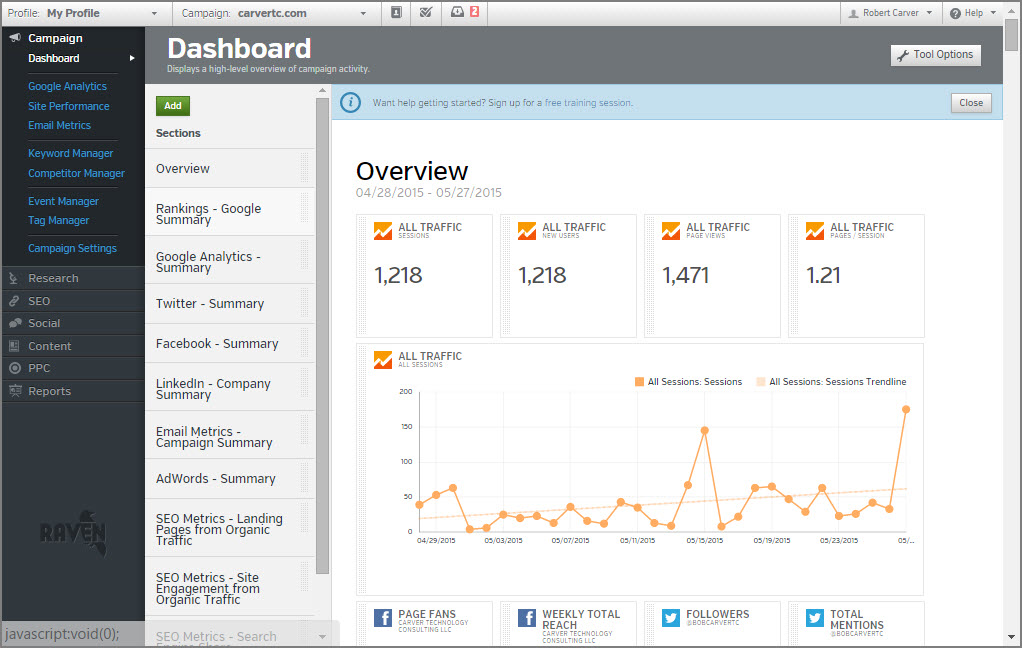This screenshot has height=648, width=1022.
Task: Click analytics icon on Page Views card
Action: [671, 231]
